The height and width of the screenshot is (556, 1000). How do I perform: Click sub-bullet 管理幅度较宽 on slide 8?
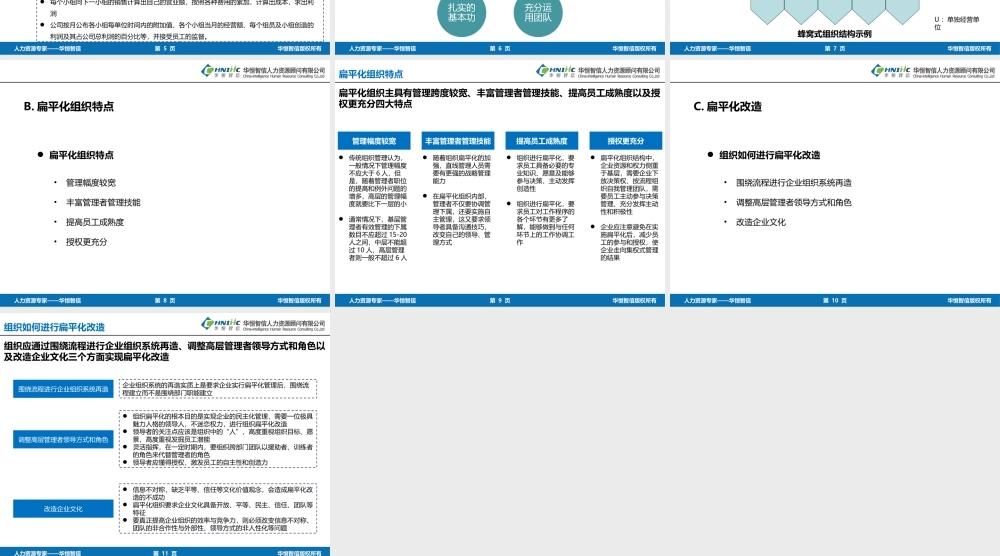pyautogui.click(x=91, y=182)
